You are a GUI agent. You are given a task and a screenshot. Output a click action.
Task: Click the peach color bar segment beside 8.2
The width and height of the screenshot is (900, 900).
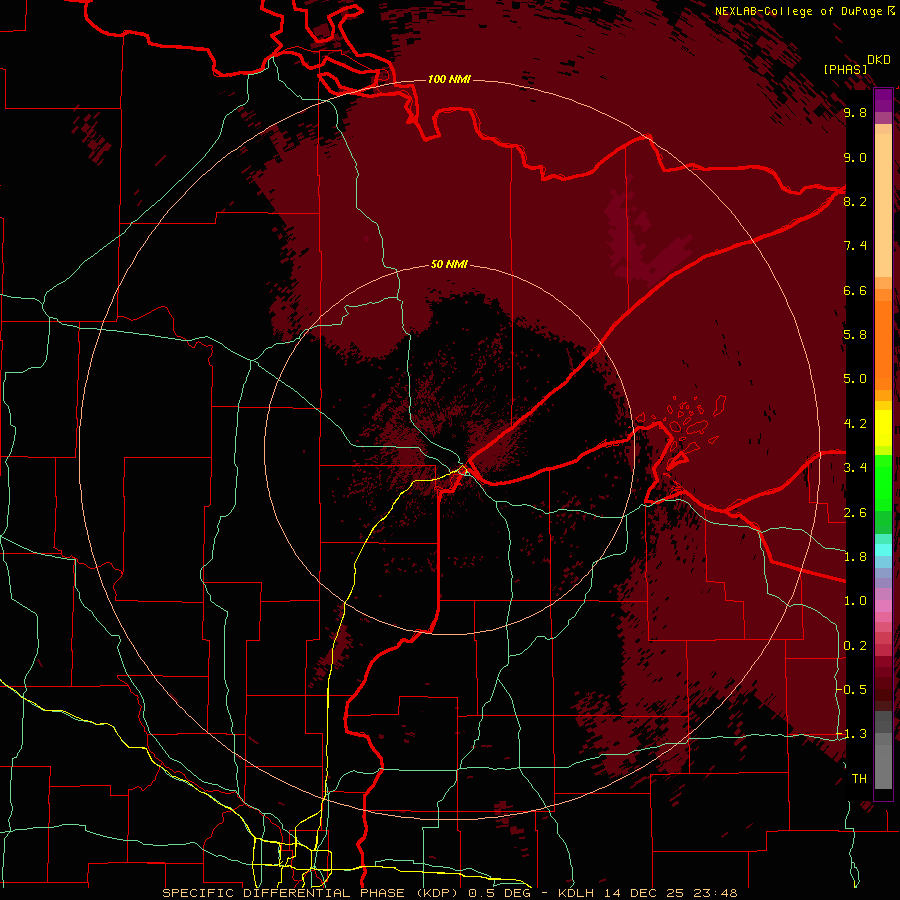click(x=883, y=205)
